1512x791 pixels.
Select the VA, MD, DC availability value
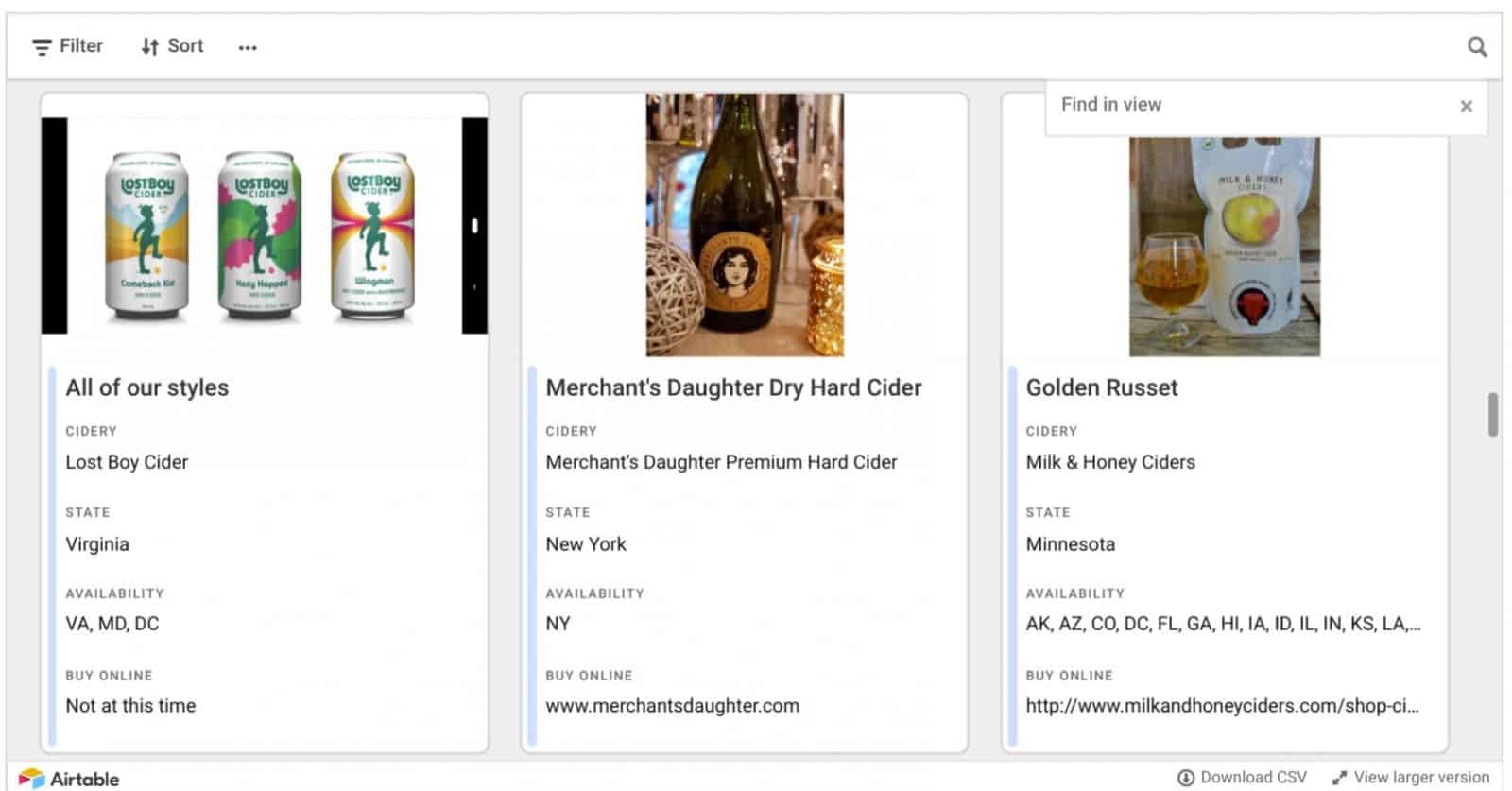[112, 624]
